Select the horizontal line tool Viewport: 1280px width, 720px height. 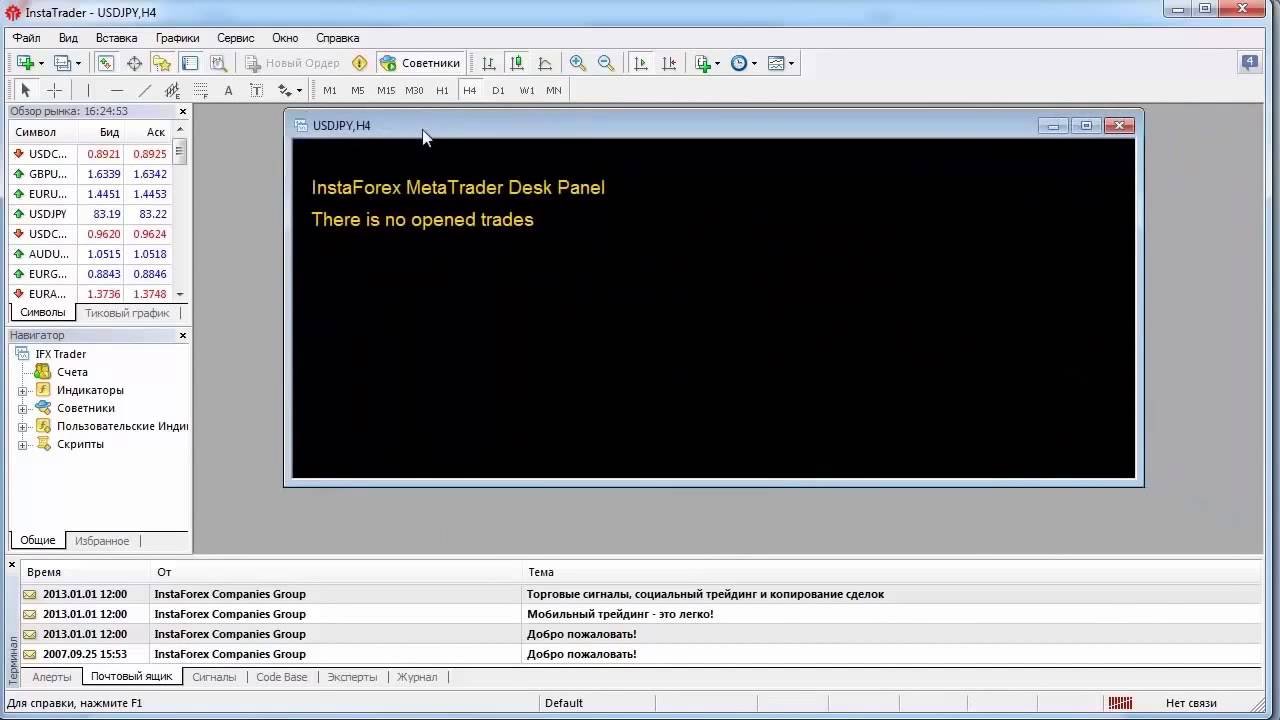(x=116, y=90)
